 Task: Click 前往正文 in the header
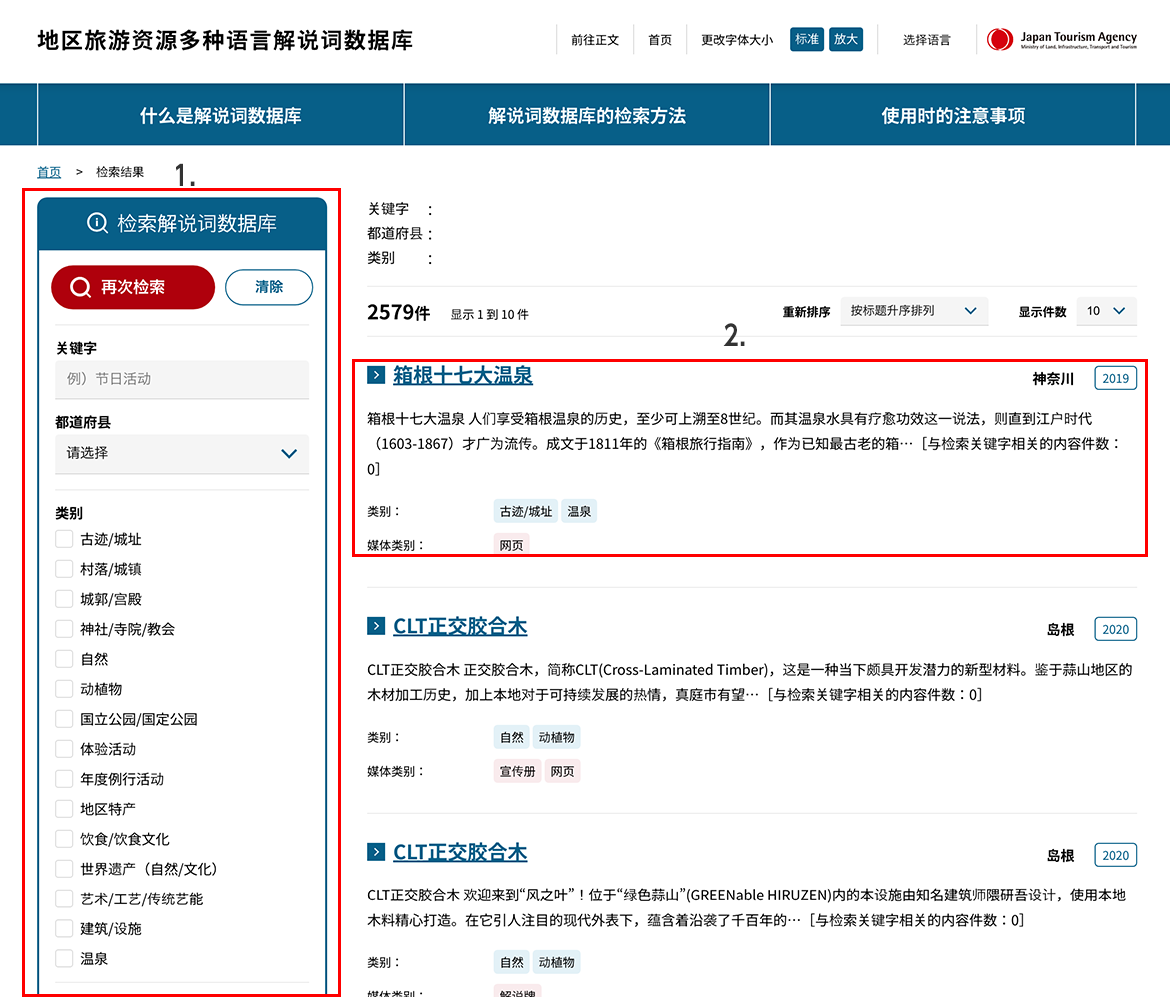tap(595, 40)
